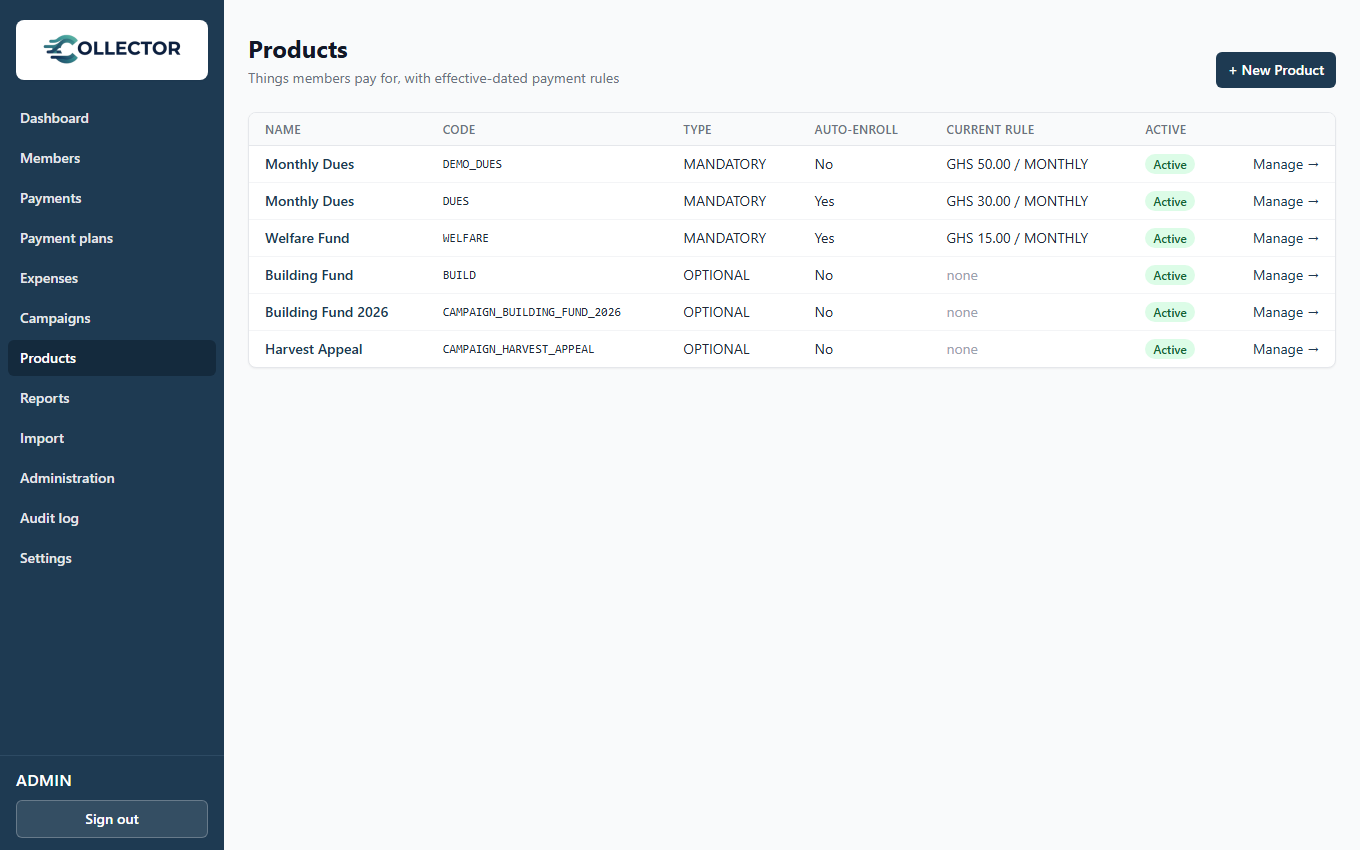Viewport: 1360px width, 850px height.
Task: Click GHS 50.00 / MONTHLY rule
Action: (1017, 164)
